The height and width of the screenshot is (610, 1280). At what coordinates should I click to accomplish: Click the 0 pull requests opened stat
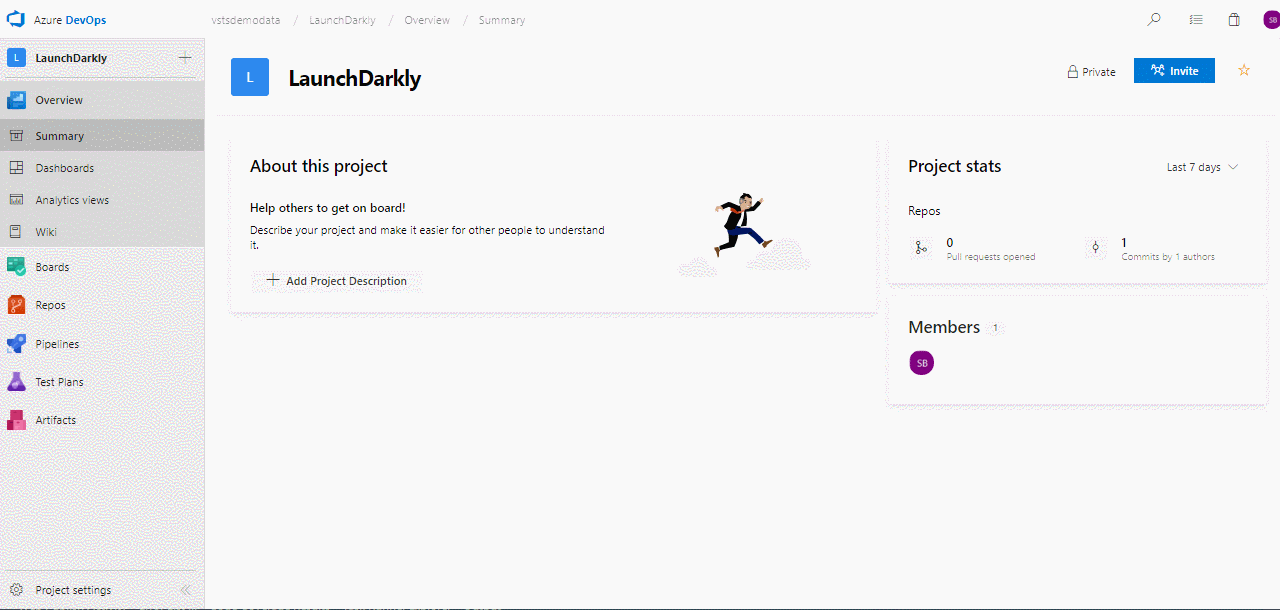991,249
